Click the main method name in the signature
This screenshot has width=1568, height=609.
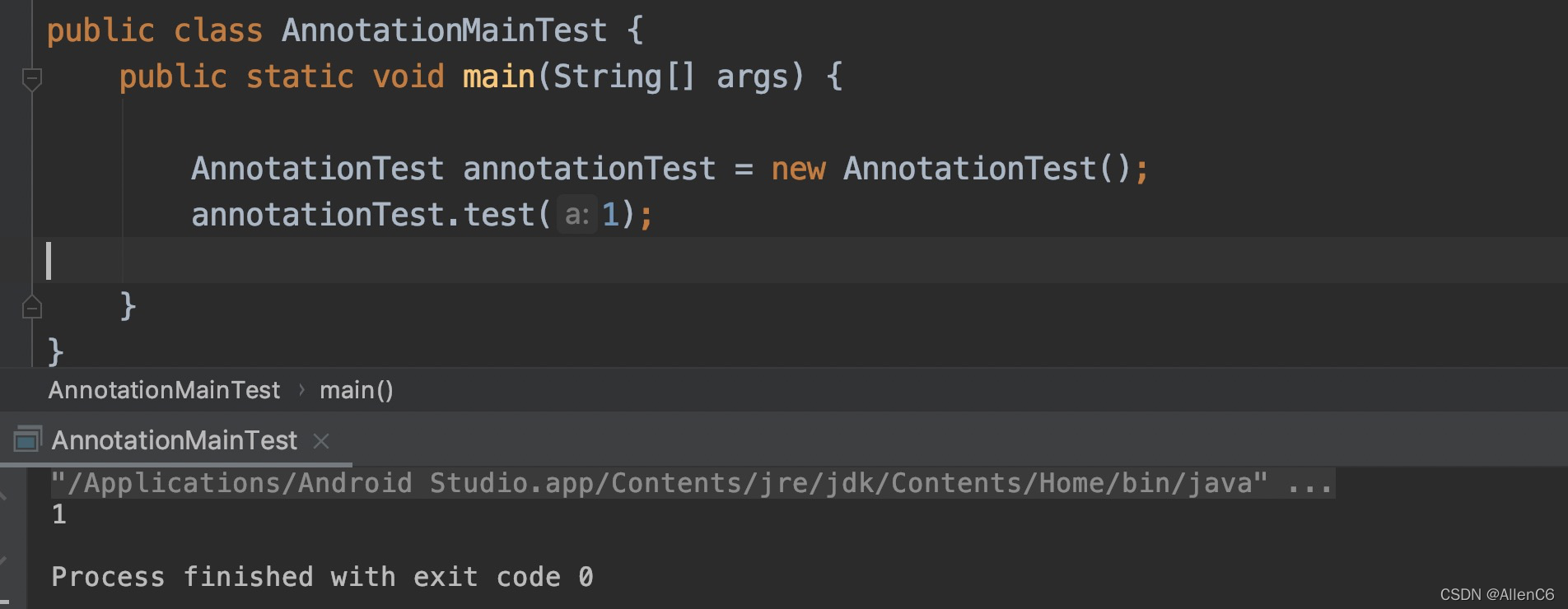tap(499, 77)
